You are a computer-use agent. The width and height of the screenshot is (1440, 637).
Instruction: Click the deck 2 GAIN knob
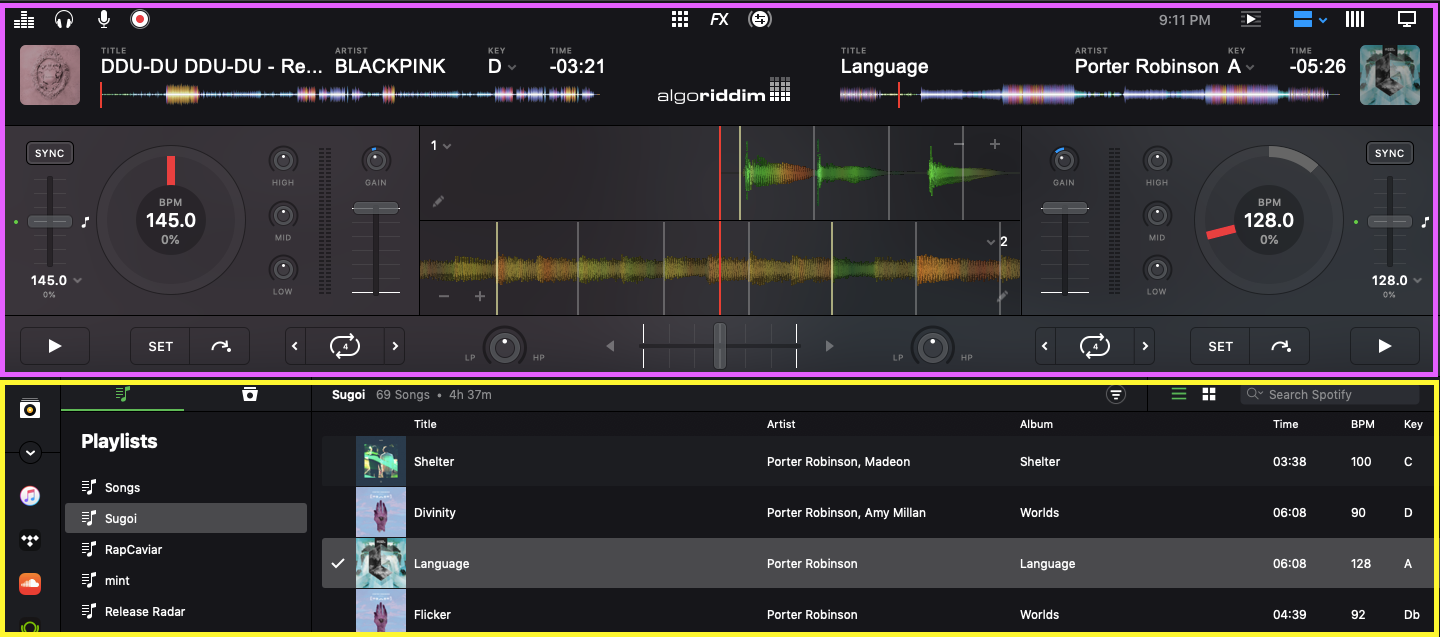click(1064, 160)
